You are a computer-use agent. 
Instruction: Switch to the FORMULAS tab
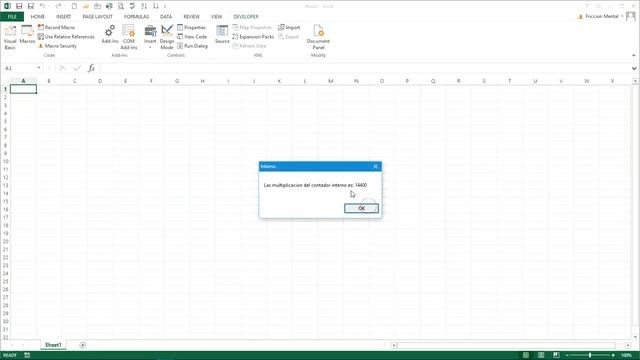pos(136,17)
